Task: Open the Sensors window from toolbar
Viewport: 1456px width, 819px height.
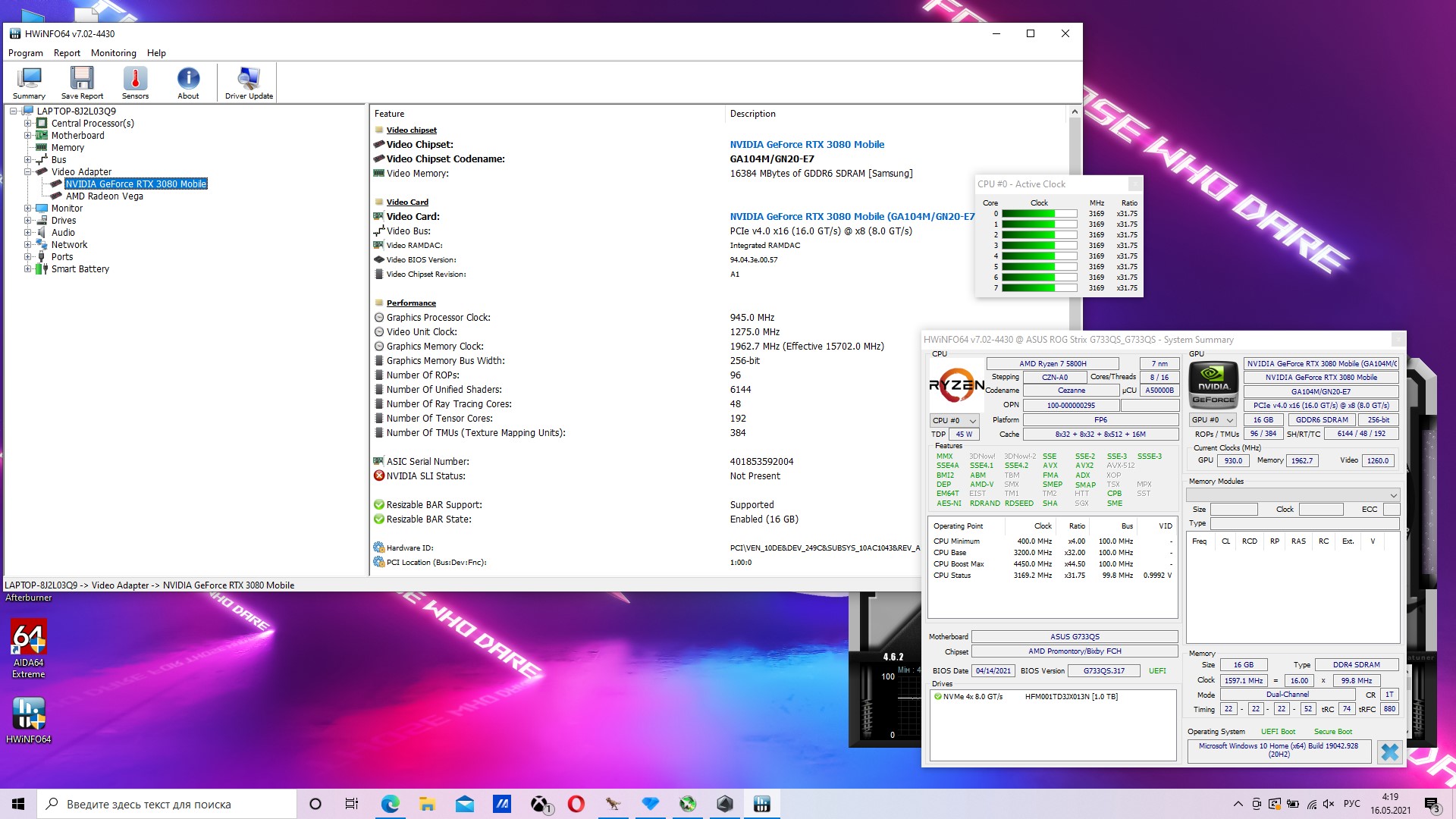Action: (135, 83)
